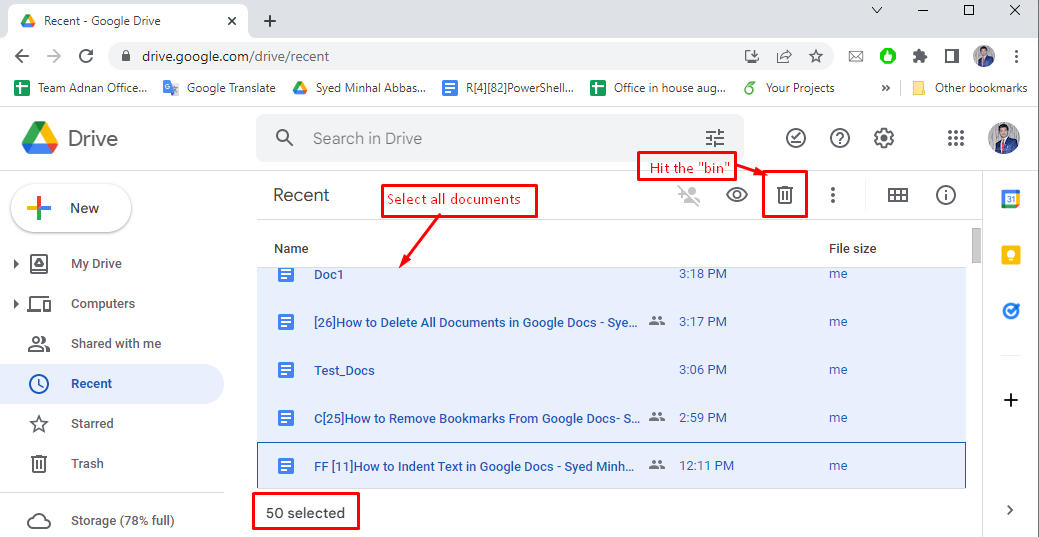Viewport: 1039px width, 537px height.
Task: Select FF [11]How to Indent Text file
Action: click(611, 465)
